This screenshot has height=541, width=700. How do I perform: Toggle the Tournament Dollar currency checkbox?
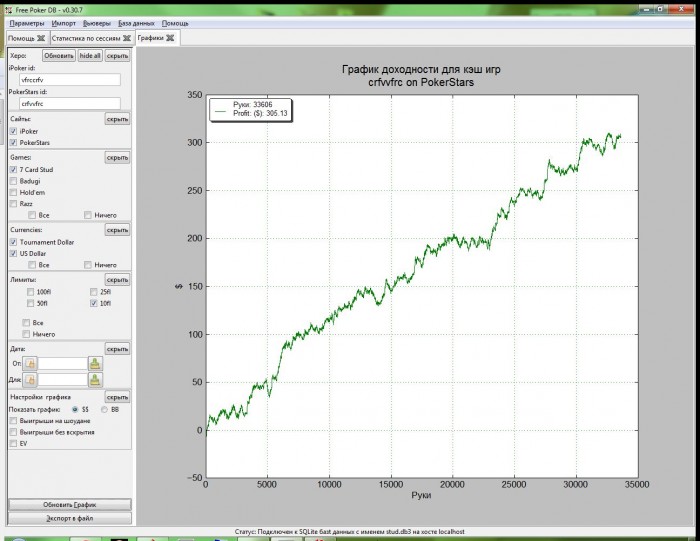[x=13, y=242]
